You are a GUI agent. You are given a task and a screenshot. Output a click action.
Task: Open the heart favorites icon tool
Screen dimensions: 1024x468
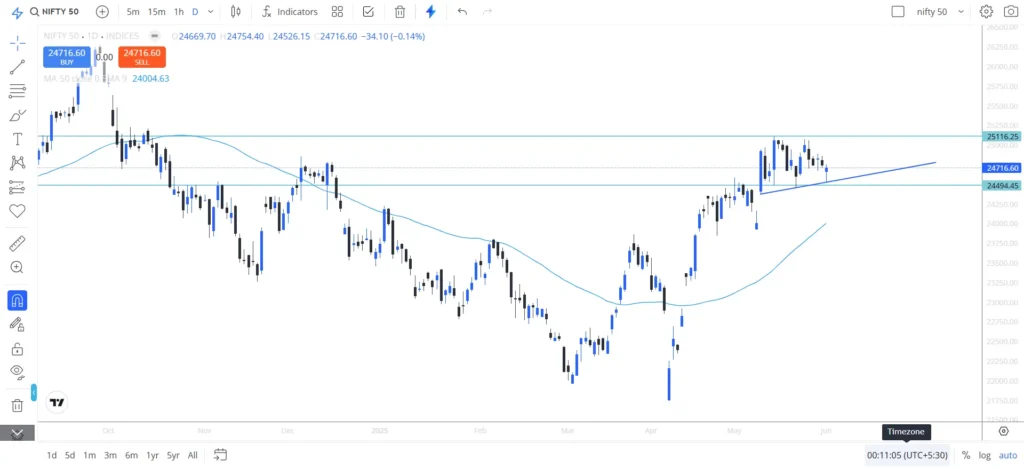[18, 211]
